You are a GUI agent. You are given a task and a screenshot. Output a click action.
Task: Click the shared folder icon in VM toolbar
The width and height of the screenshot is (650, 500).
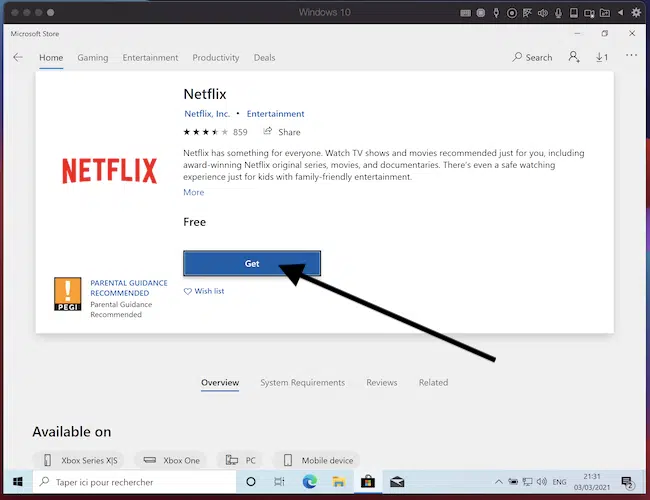coord(605,13)
